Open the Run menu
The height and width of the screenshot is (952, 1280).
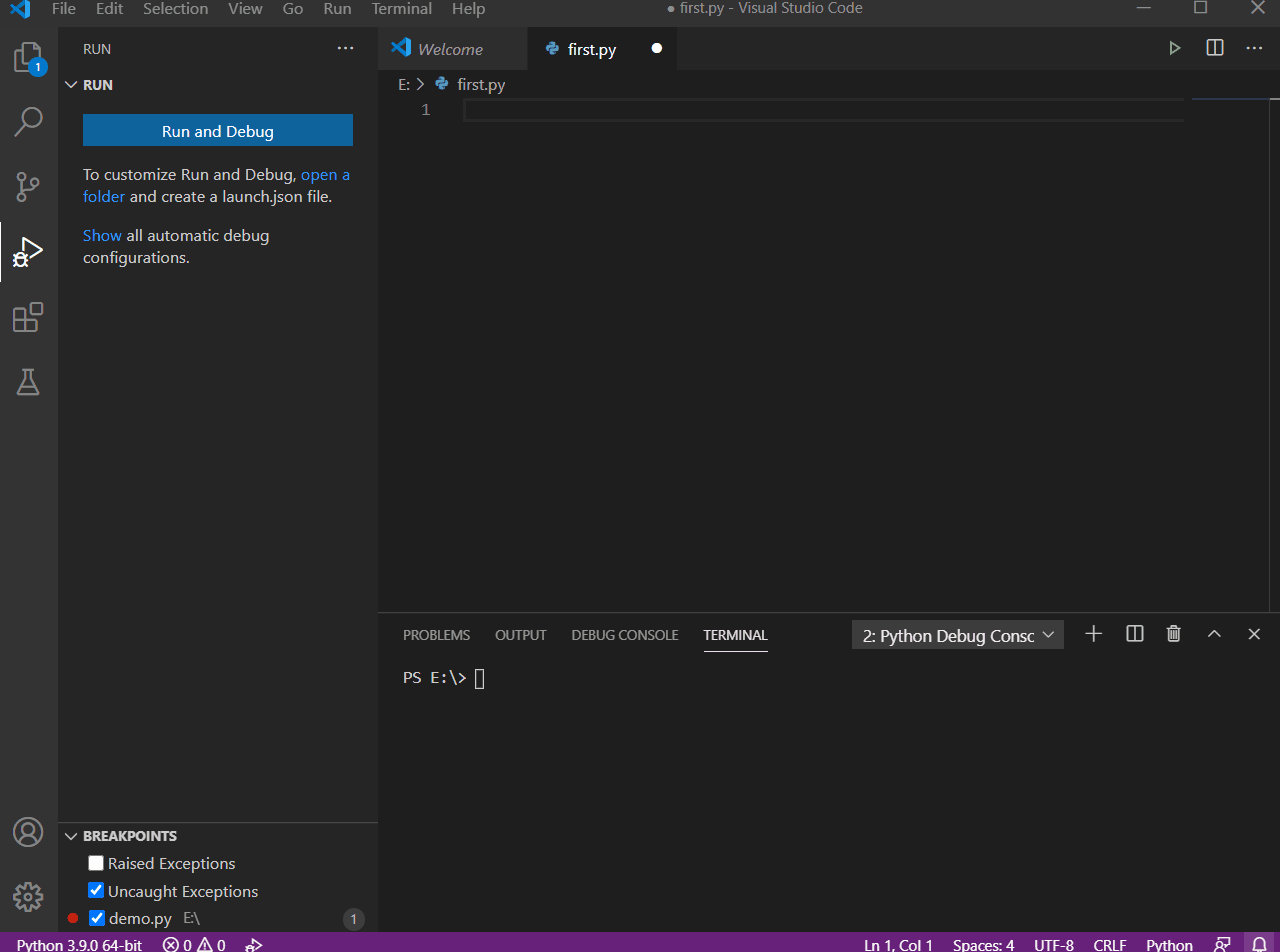pos(337,9)
